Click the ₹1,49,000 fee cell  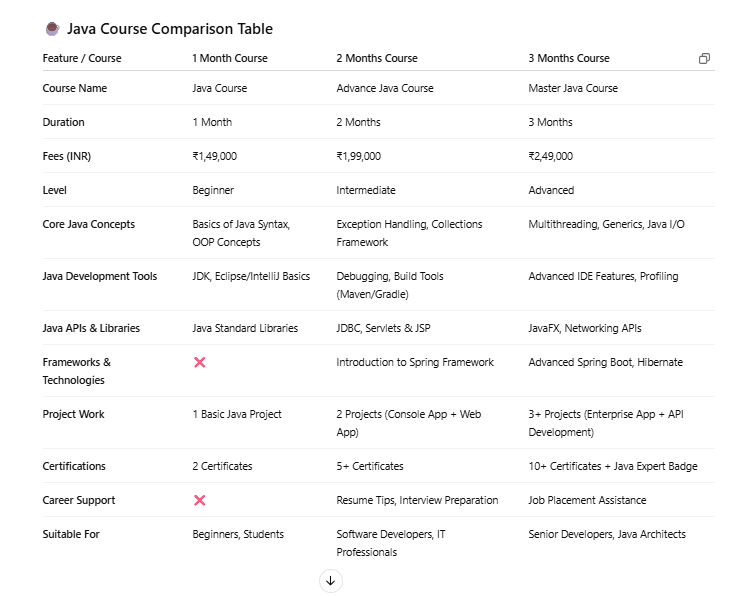(215, 156)
